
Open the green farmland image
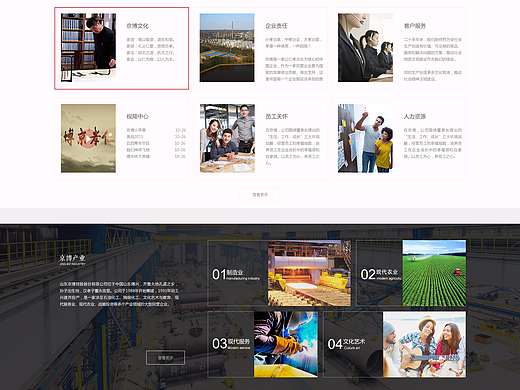click(434, 273)
